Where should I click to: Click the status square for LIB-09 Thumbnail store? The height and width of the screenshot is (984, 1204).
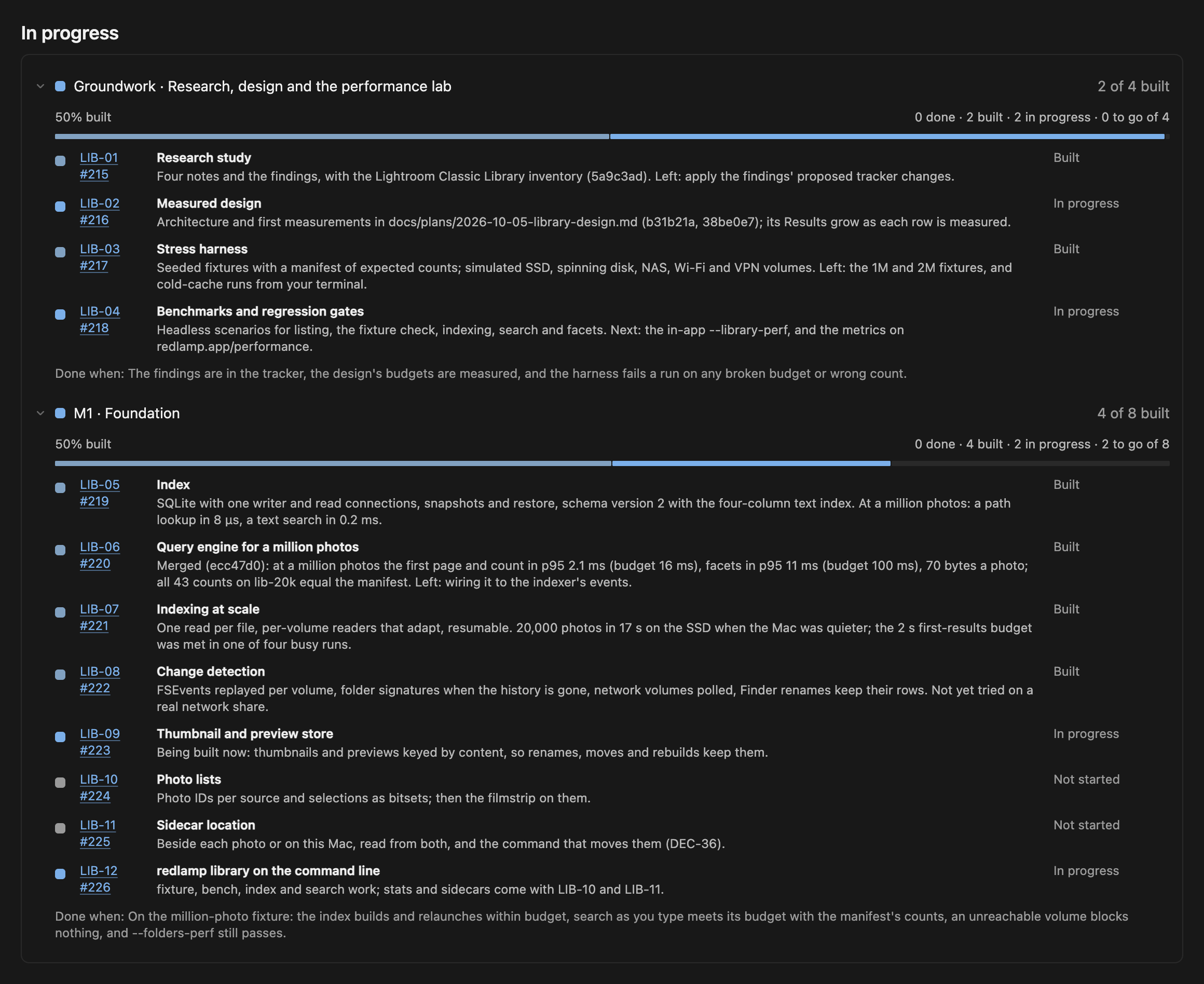[60, 737]
